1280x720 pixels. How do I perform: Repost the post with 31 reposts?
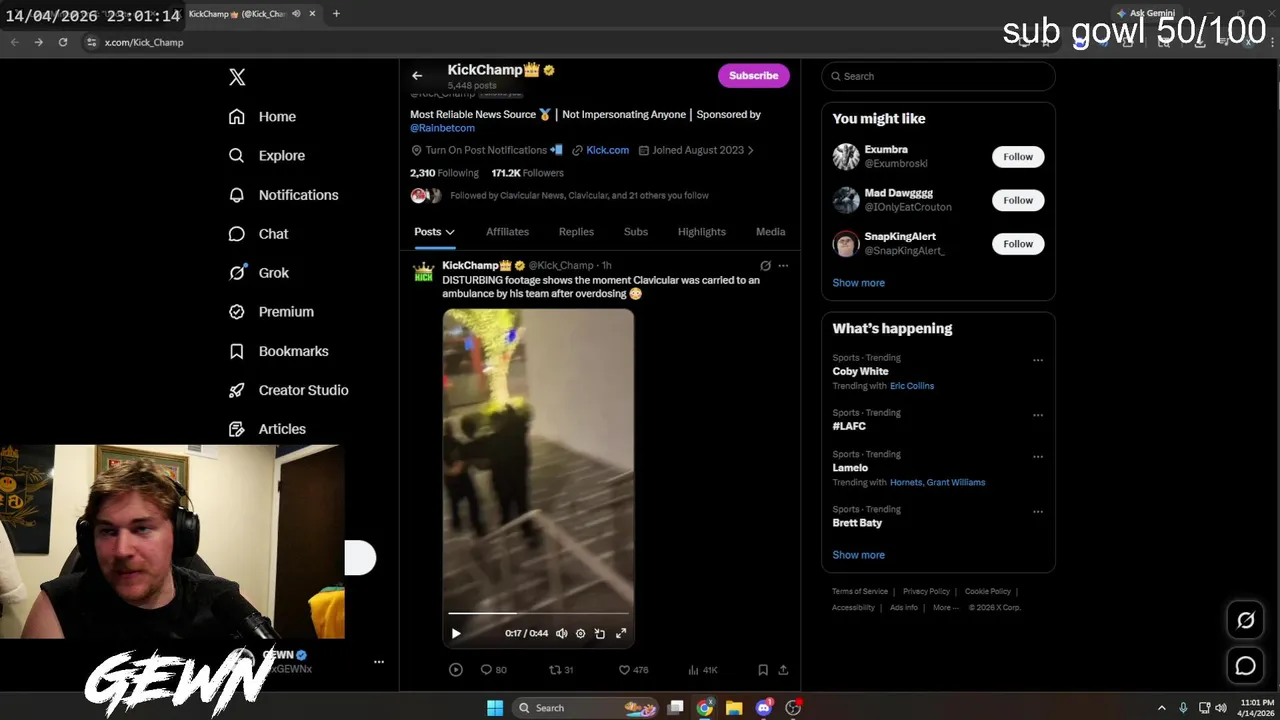pyautogui.click(x=562, y=670)
